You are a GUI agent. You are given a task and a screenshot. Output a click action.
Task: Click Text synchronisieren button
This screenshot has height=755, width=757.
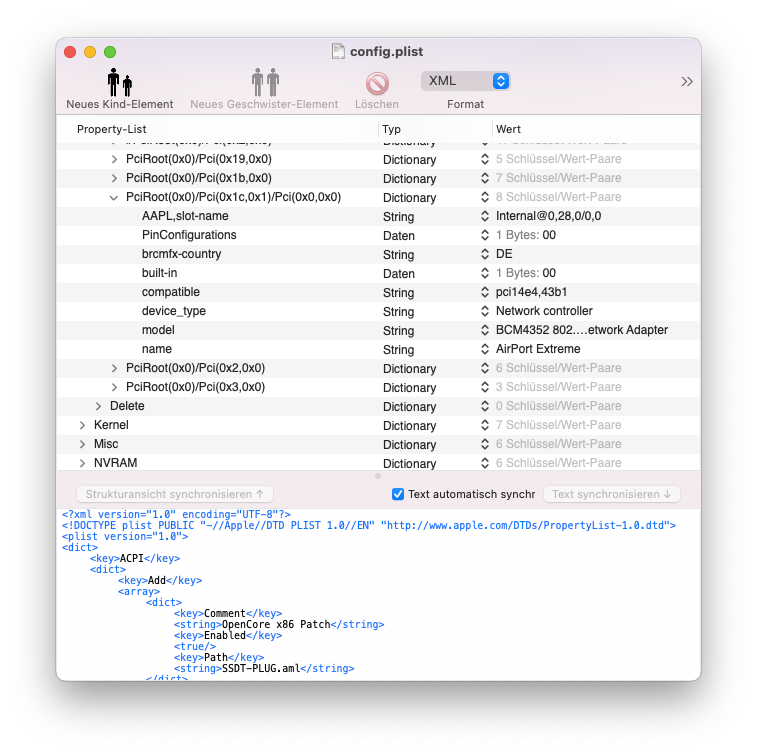(612, 494)
